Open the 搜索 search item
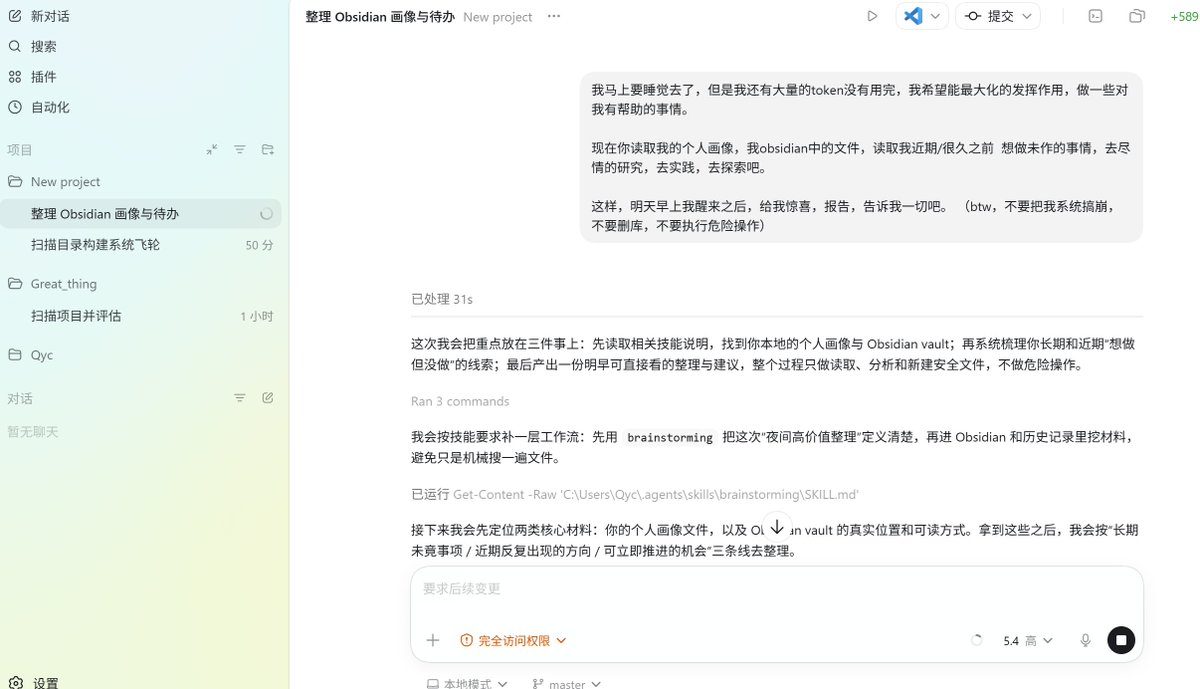The width and height of the screenshot is (1200, 689). [32, 46]
